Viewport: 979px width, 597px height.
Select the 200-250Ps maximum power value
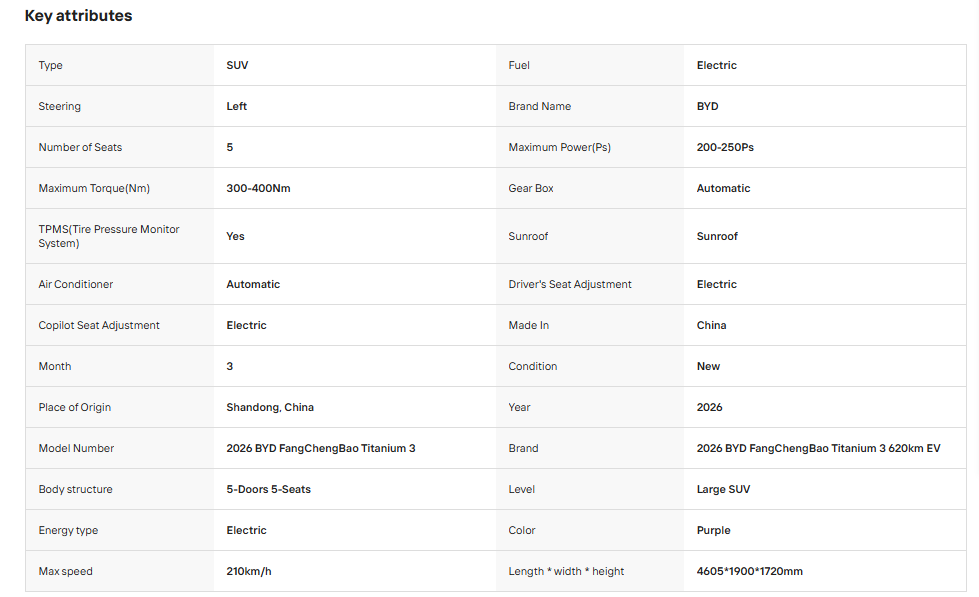725,147
